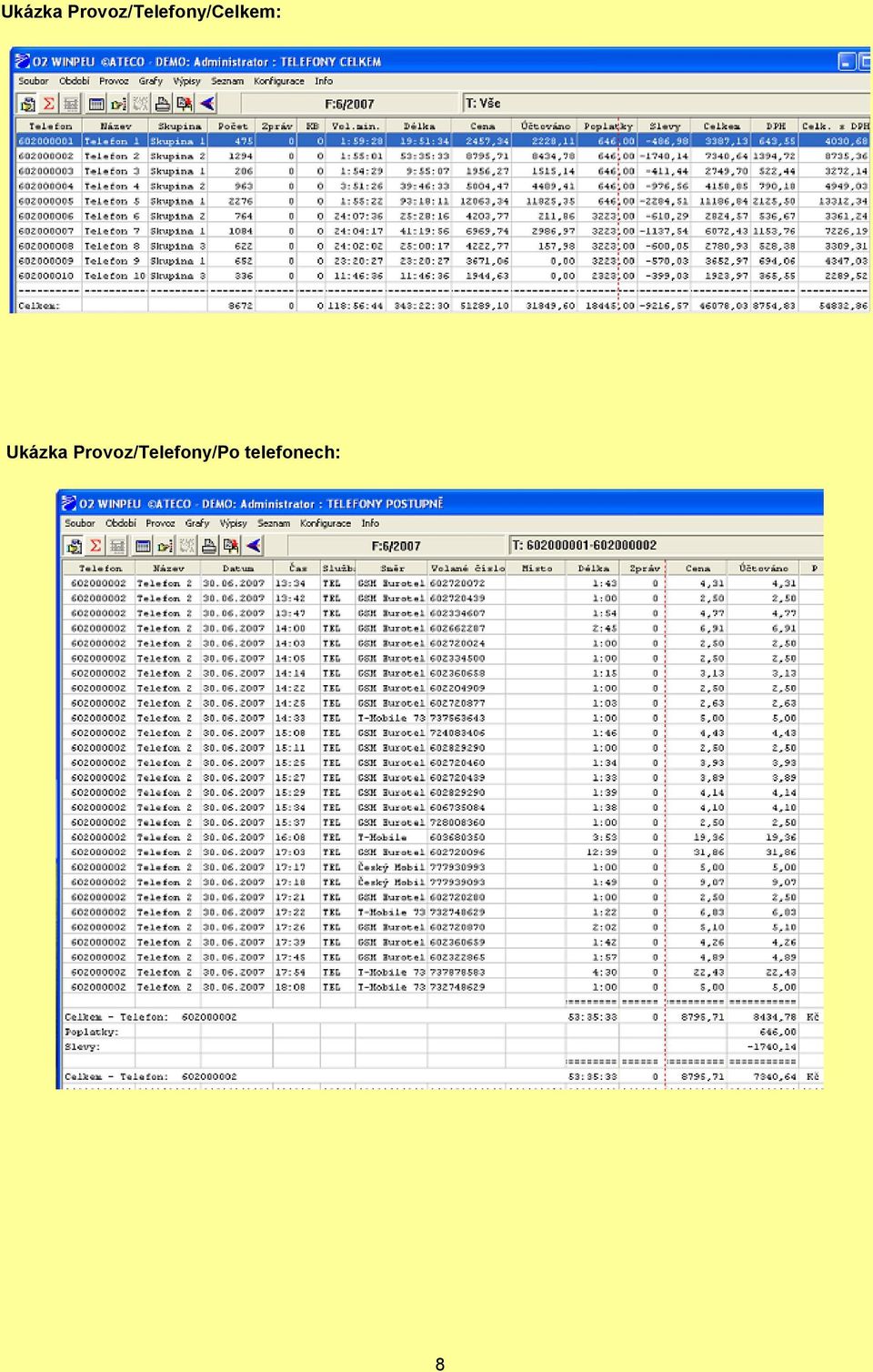Click the Slevy column header
The image size is (873, 1372).
point(665,126)
